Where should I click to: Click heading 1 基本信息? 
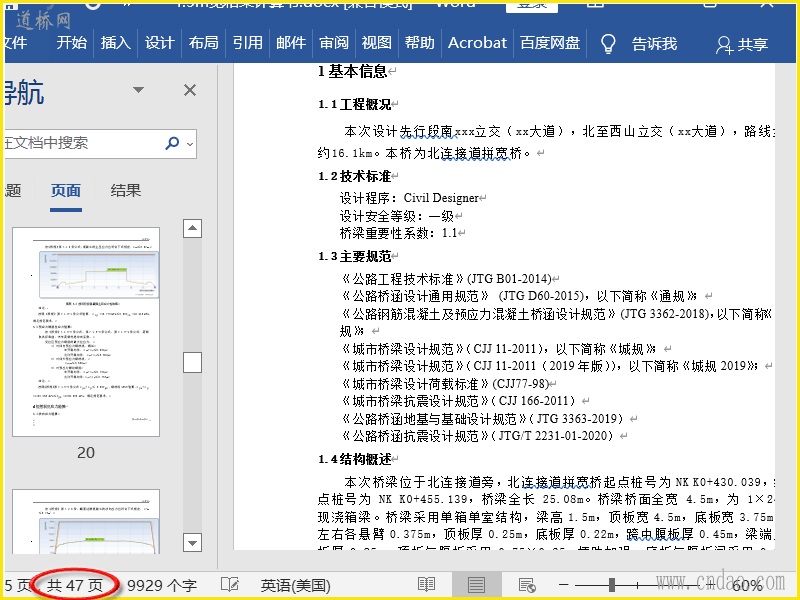pos(352,71)
